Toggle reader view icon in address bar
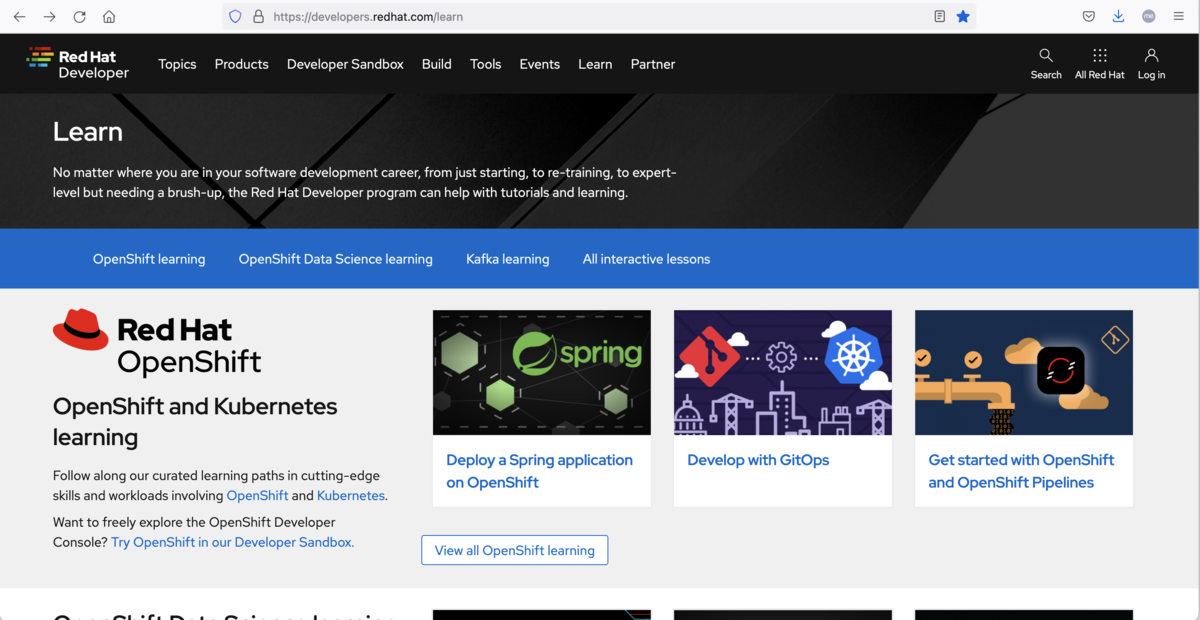The width and height of the screenshot is (1200, 620). (x=939, y=17)
